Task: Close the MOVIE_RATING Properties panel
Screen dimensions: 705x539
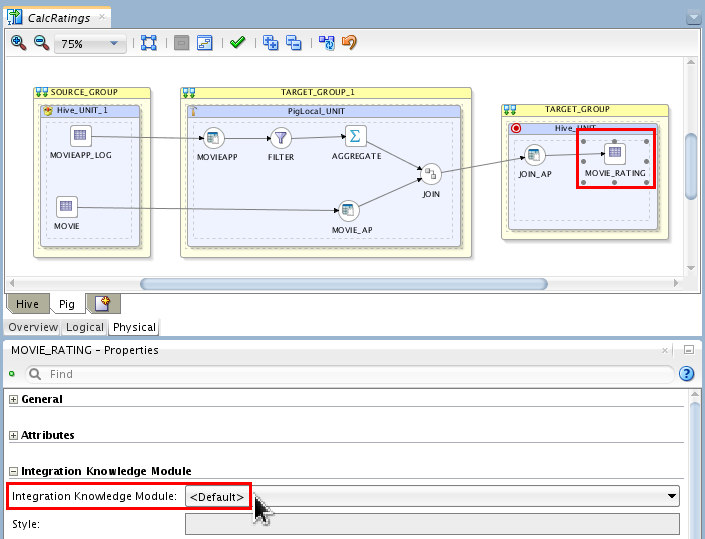Action: (665, 350)
